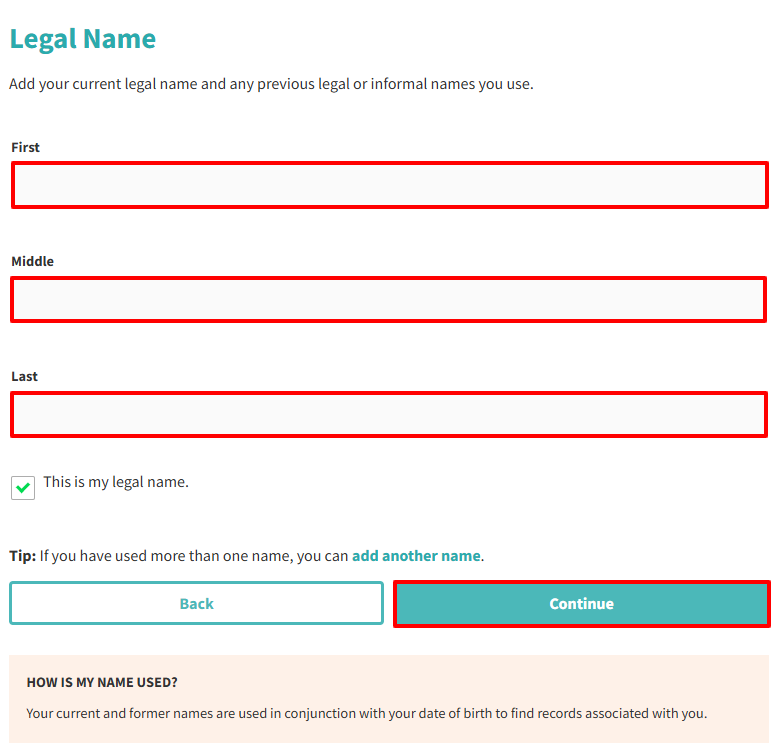Image resolution: width=784 pixels, height=756 pixels.
Task: Click the First name input field
Action: coord(389,185)
